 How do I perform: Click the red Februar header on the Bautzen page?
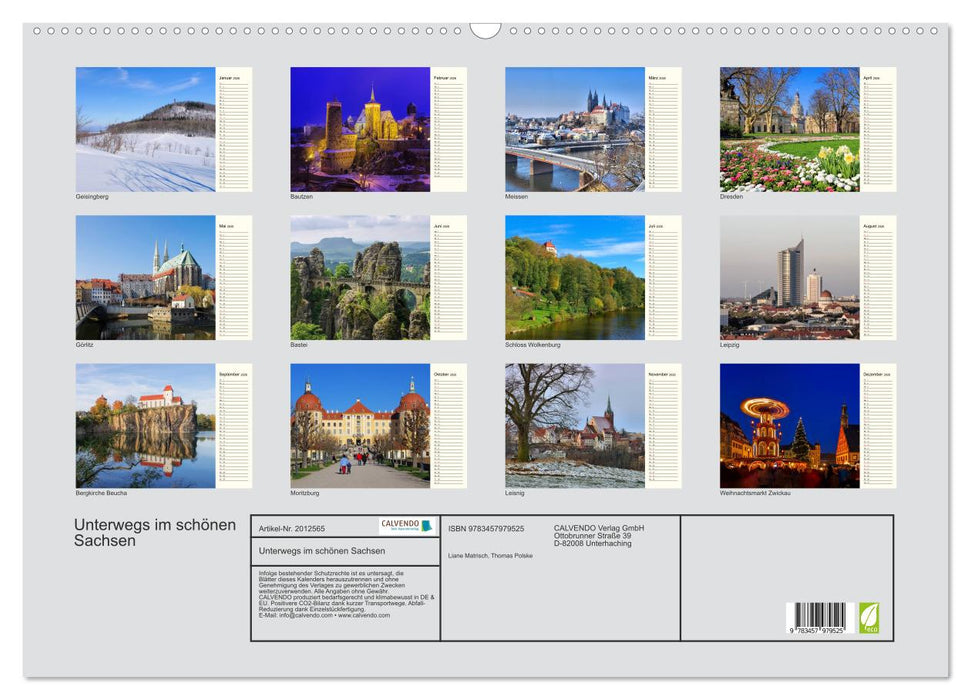click(x=444, y=77)
